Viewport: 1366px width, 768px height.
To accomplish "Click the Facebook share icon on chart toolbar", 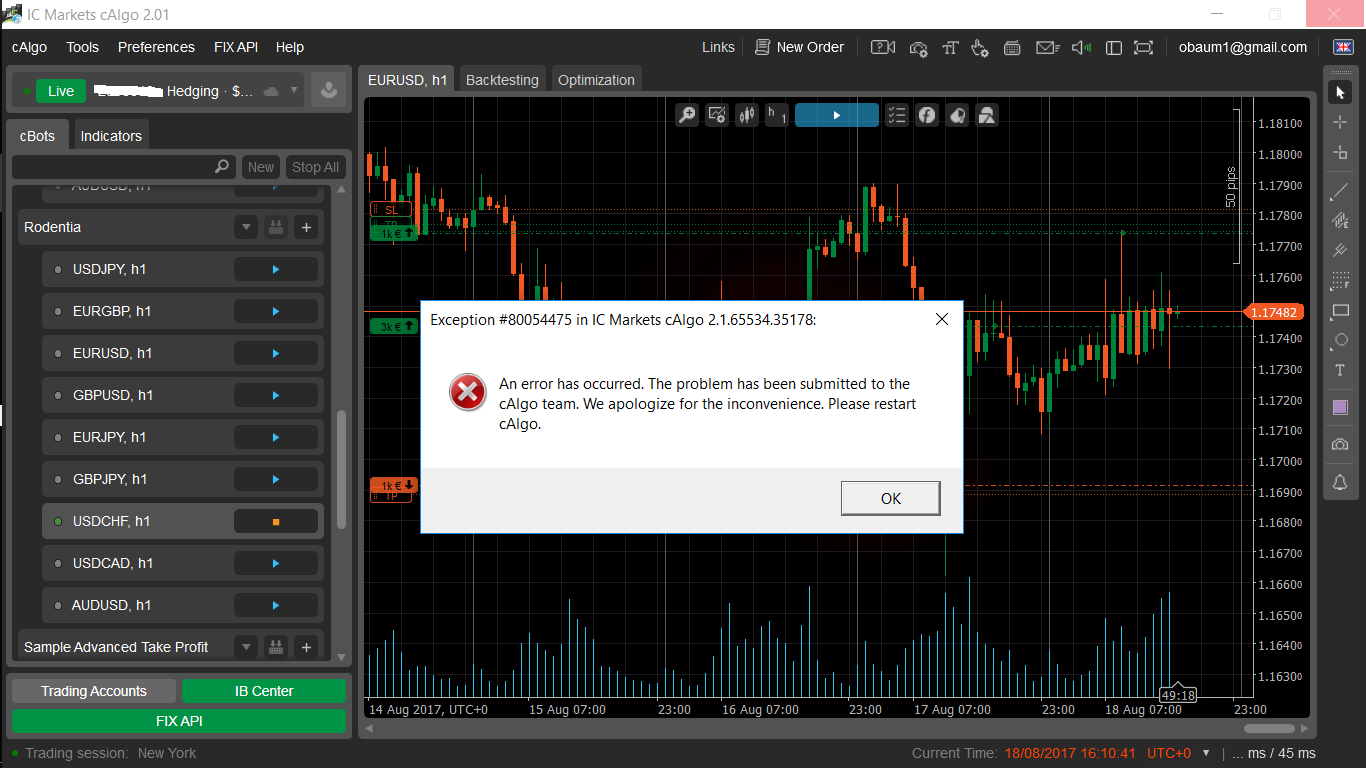I will (x=927, y=115).
